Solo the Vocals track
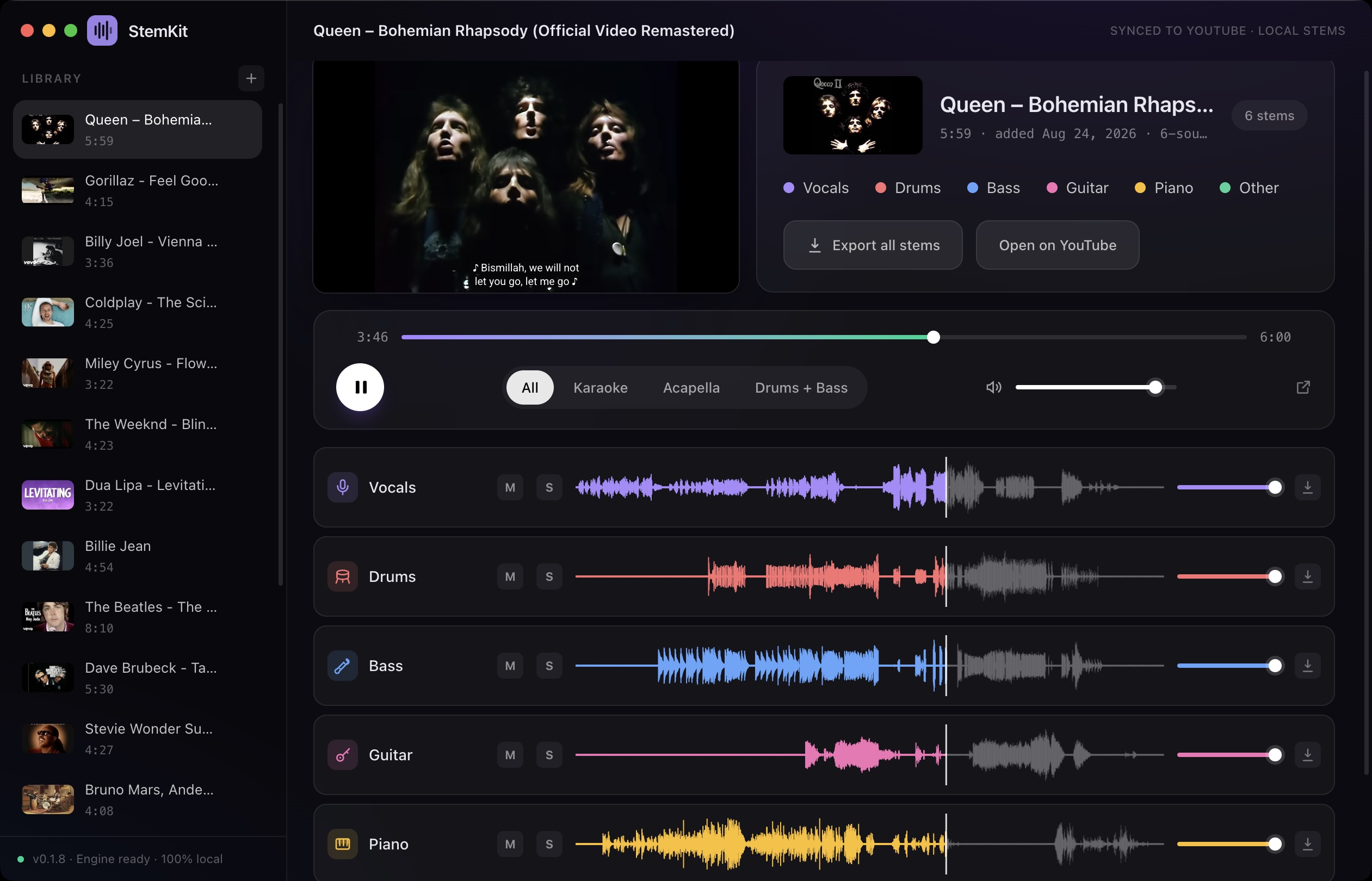The width and height of the screenshot is (1372, 881). (549, 487)
